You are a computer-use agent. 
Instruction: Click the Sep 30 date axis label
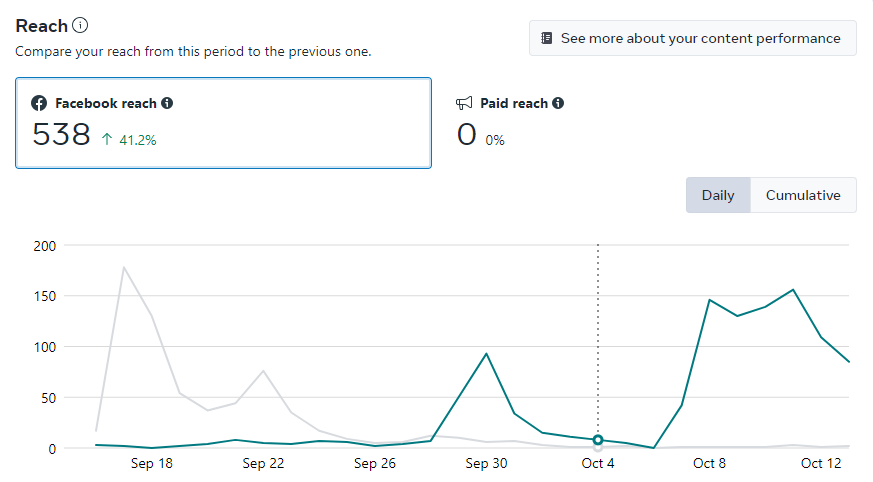[x=486, y=463]
